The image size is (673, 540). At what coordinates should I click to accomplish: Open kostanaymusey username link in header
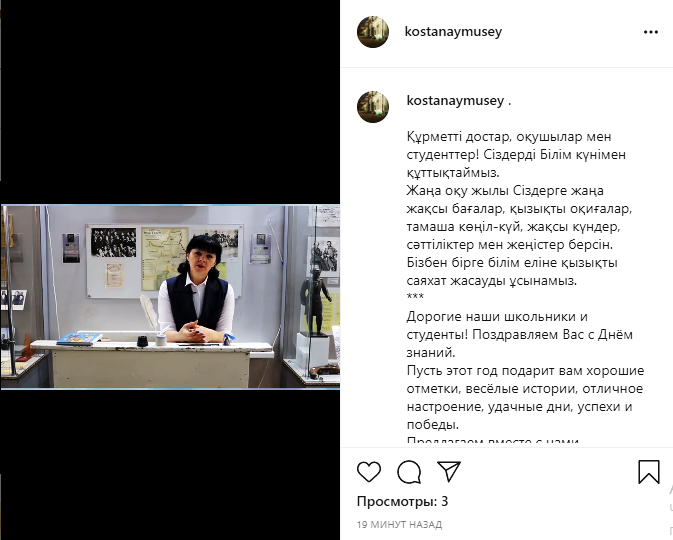[x=453, y=31]
